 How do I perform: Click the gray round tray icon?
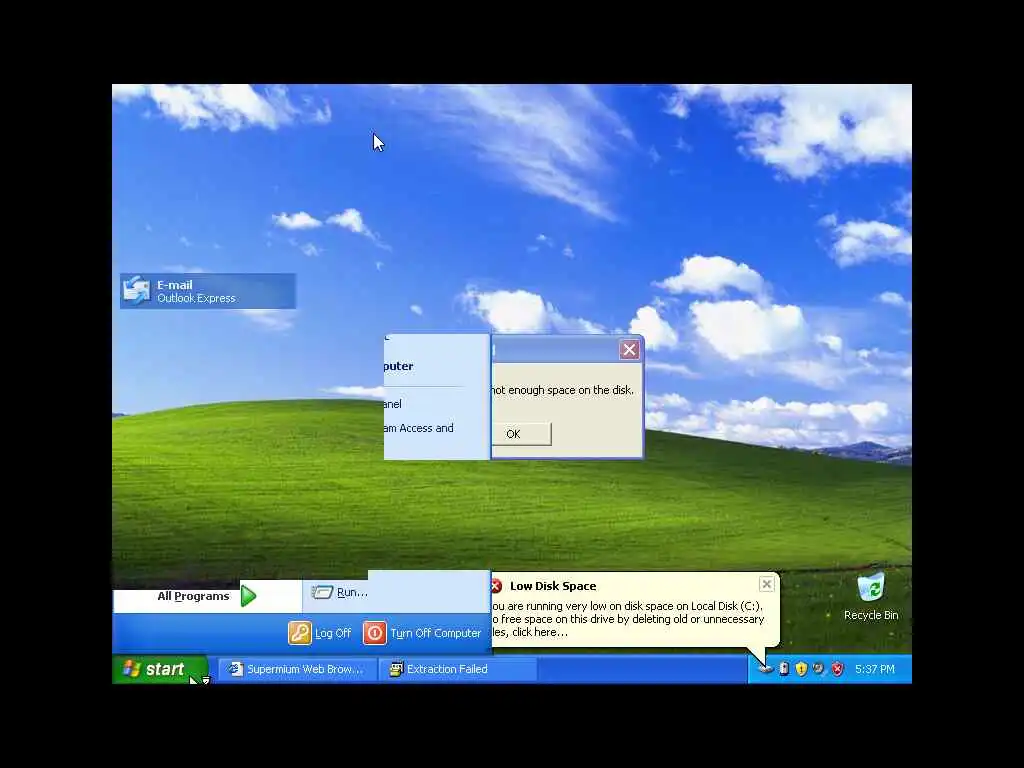click(x=819, y=669)
